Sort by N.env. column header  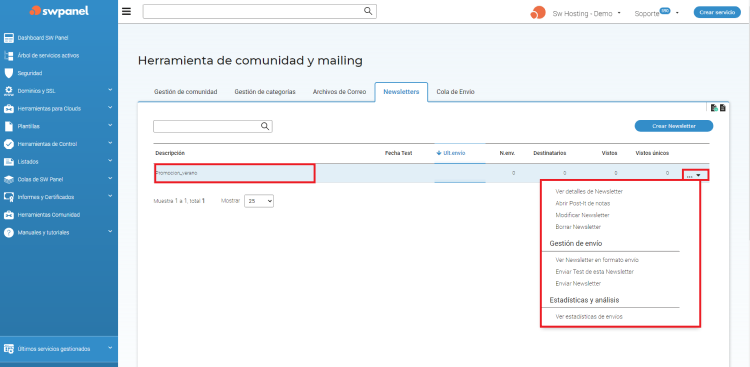507,153
